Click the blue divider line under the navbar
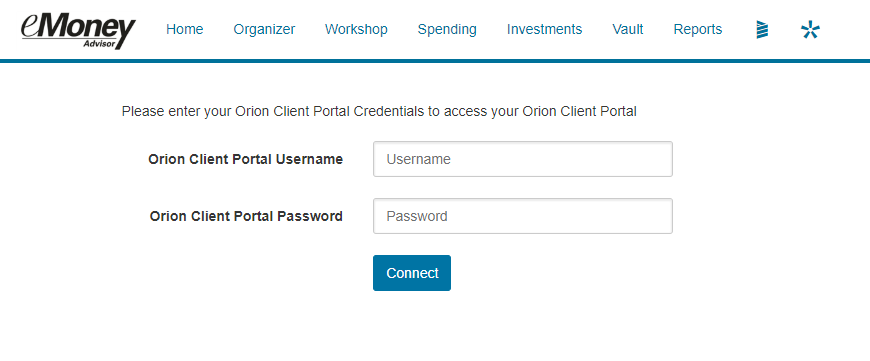Image resolution: width=870 pixels, height=361 pixels. [435, 61]
